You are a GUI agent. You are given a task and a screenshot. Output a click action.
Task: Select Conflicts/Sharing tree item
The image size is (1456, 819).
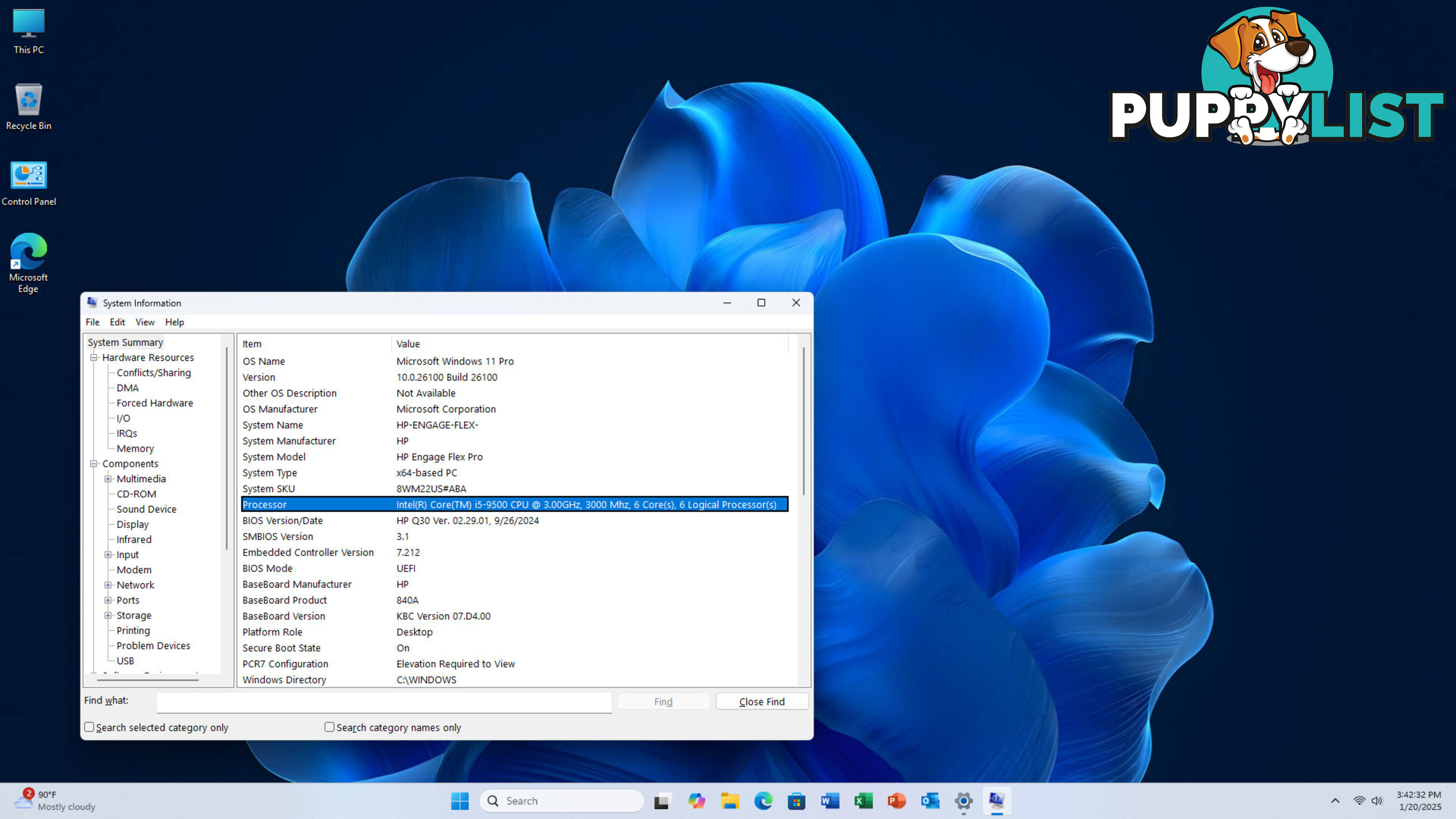point(154,372)
